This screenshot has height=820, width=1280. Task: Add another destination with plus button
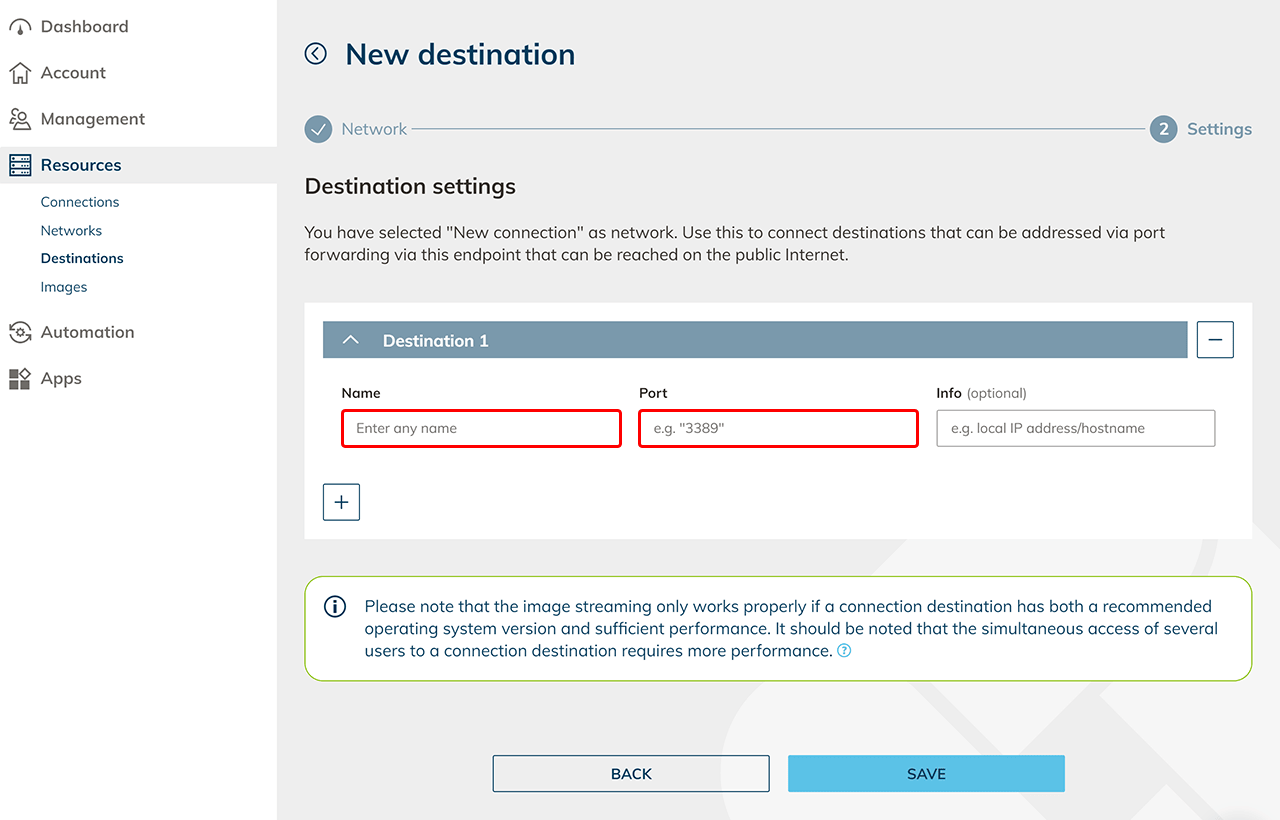click(x=341, y=502)
